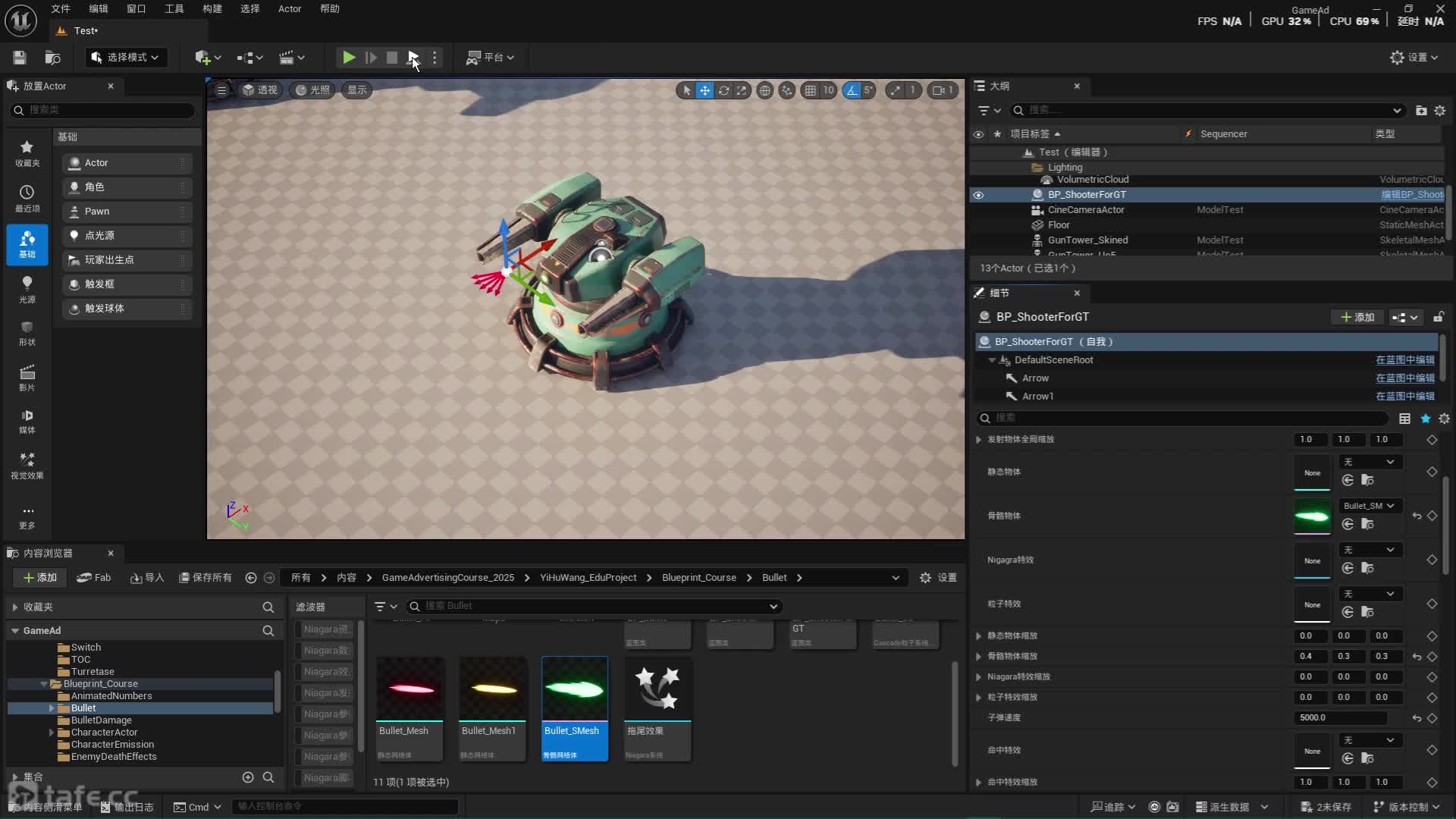Select the Bullet_Mesh1 asset thumbnail
Viewport: 1456px width, 819px height.
492,689
